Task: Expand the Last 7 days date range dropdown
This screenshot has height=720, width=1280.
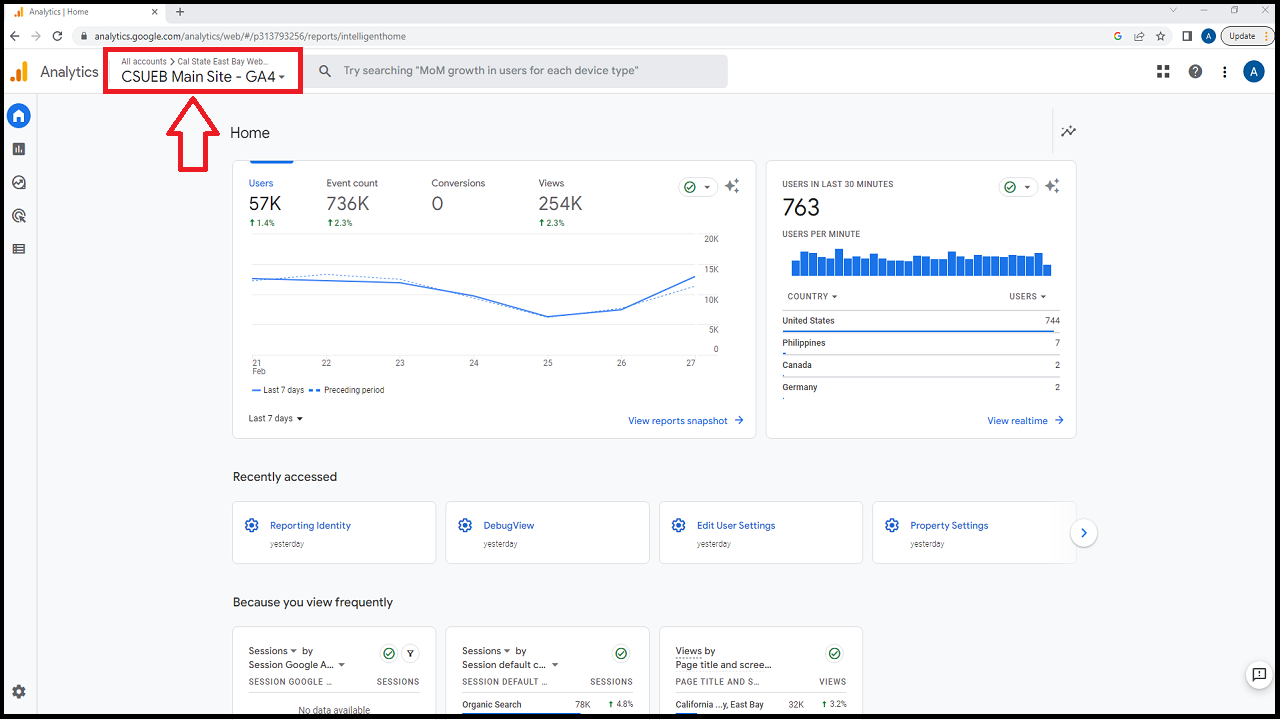Action: (276, 418)
